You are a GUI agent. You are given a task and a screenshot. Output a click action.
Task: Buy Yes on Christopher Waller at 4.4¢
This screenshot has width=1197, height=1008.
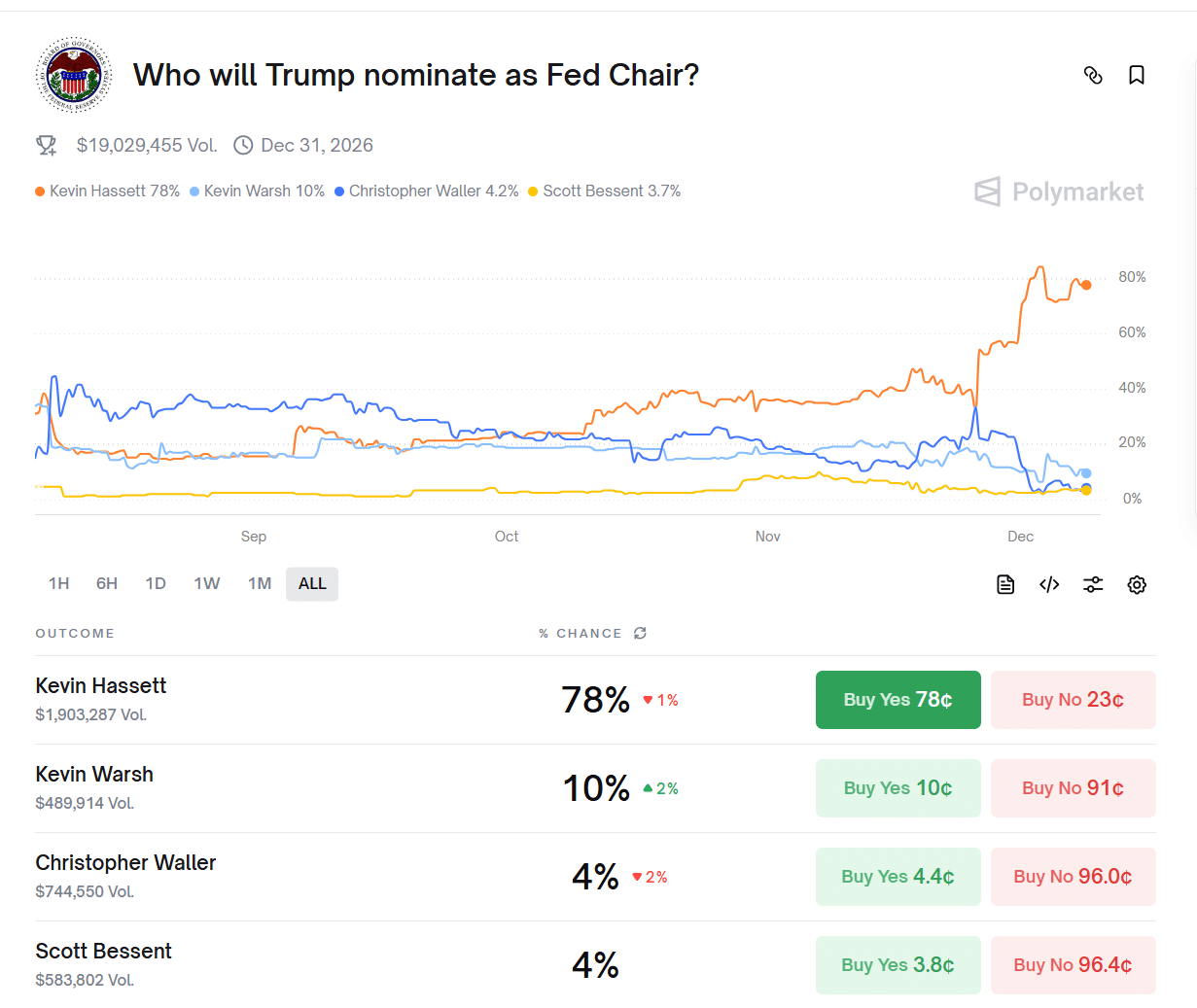(898, 877)
